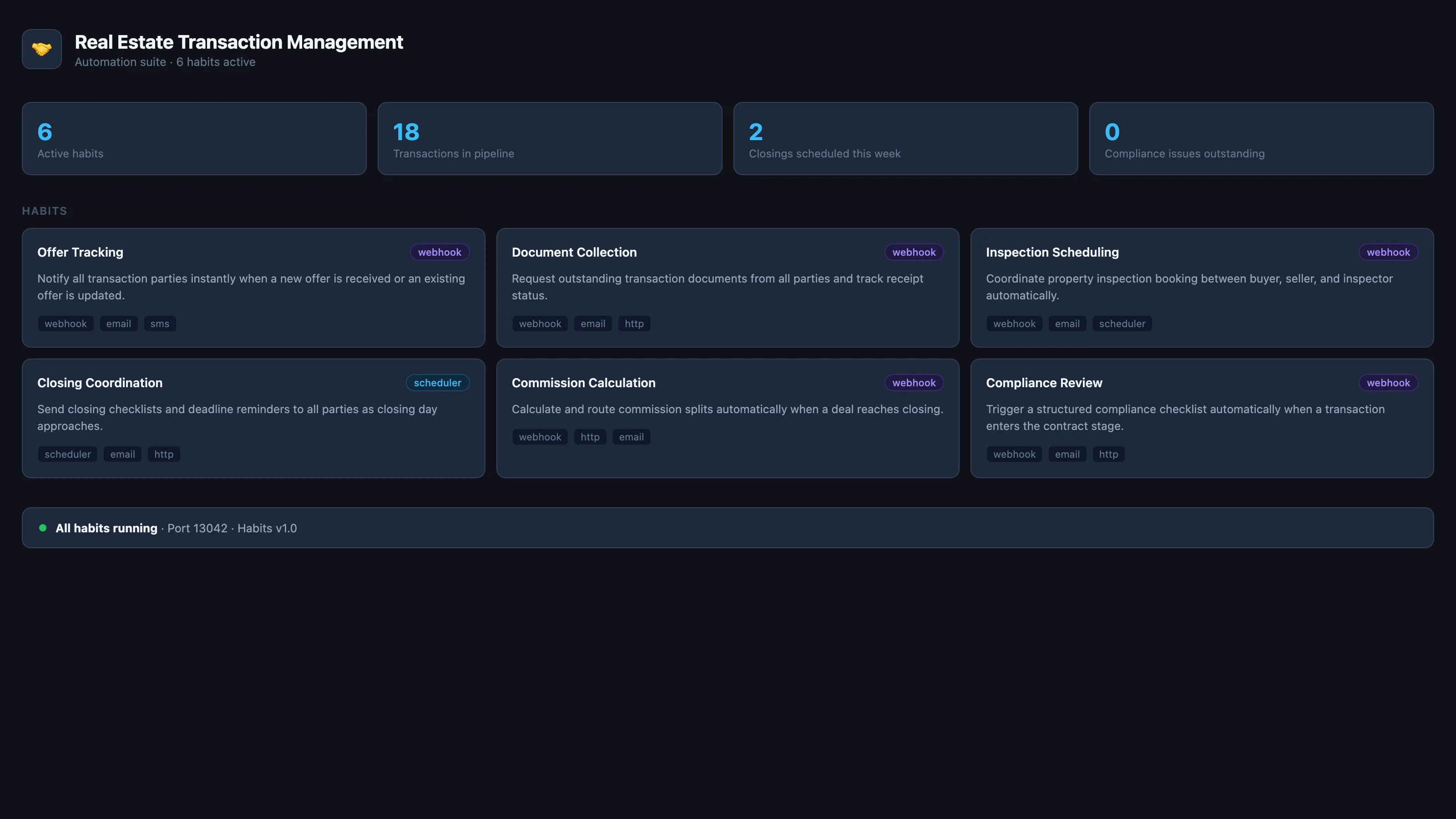Click webhook trigger badge on Commission Calculation
Image resolution: width=1456 pixels, height=819 pixels.
point(914,383)
